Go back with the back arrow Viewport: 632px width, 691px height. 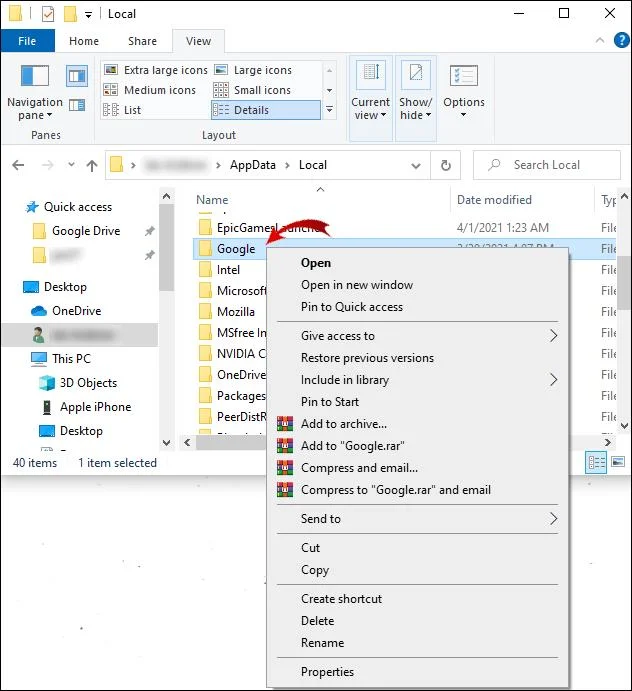point(18,165)
